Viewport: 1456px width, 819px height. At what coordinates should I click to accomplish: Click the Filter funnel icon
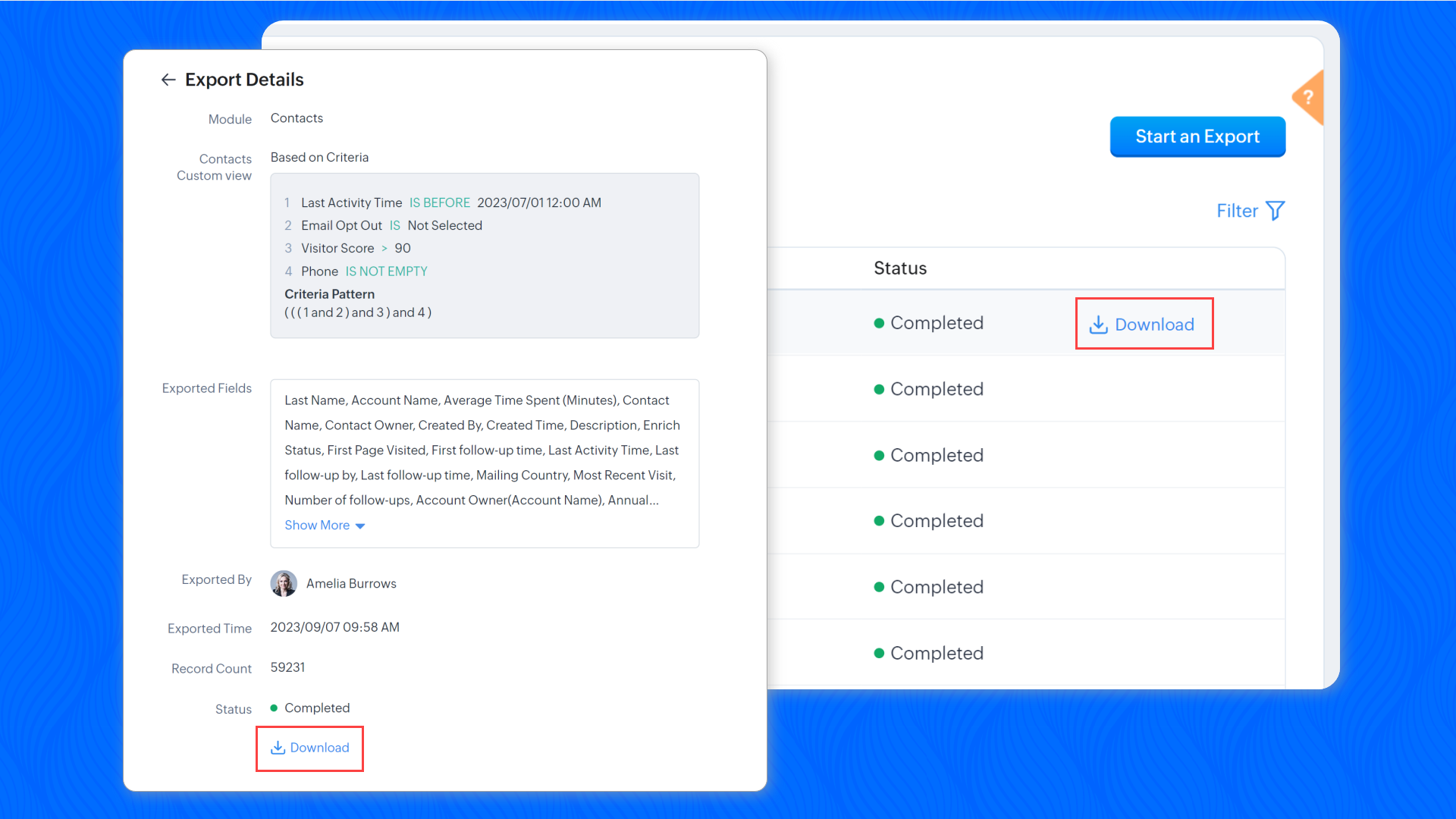tap(1276, 211)
